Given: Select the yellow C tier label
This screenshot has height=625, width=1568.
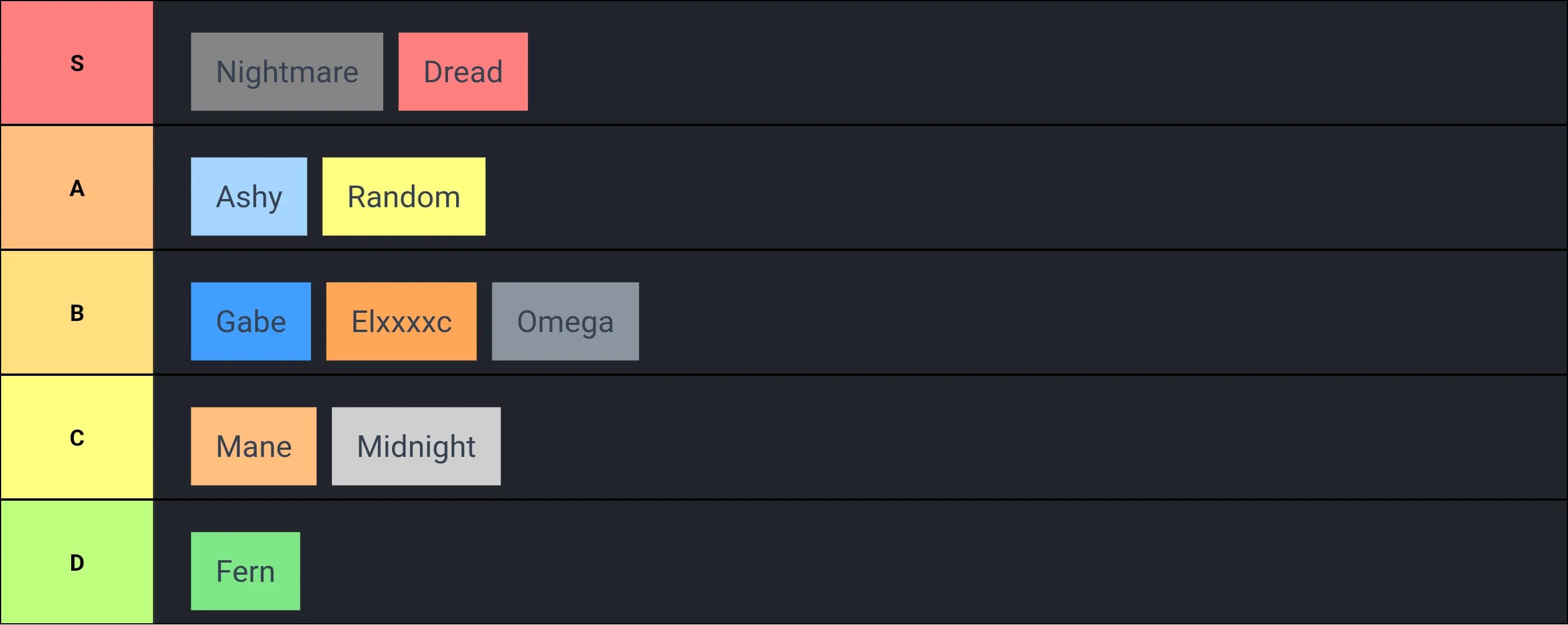Looking at the screenshot, I should [x=76, y=437].
